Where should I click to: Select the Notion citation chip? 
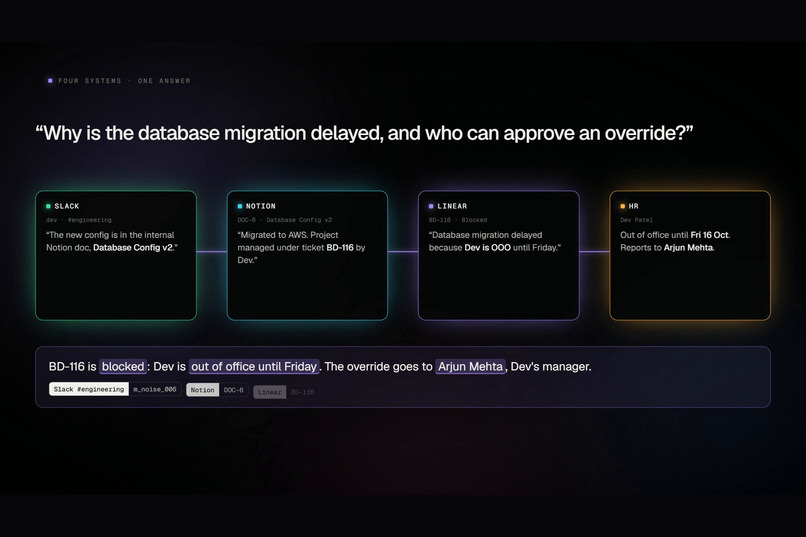pos(203,390)
